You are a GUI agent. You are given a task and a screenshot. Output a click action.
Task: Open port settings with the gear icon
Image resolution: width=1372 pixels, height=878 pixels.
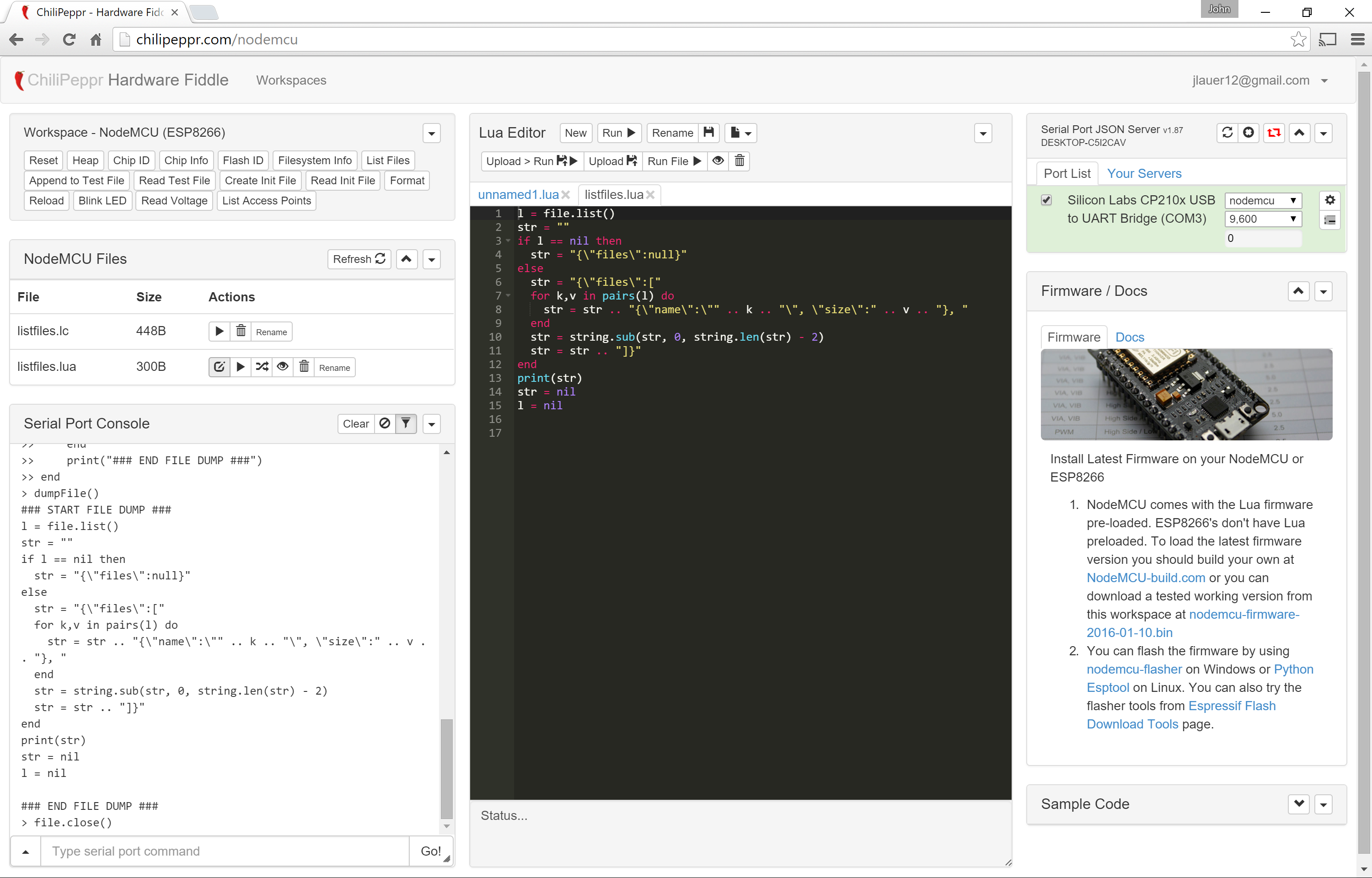pyautogui.click(x=1330, y=200)
